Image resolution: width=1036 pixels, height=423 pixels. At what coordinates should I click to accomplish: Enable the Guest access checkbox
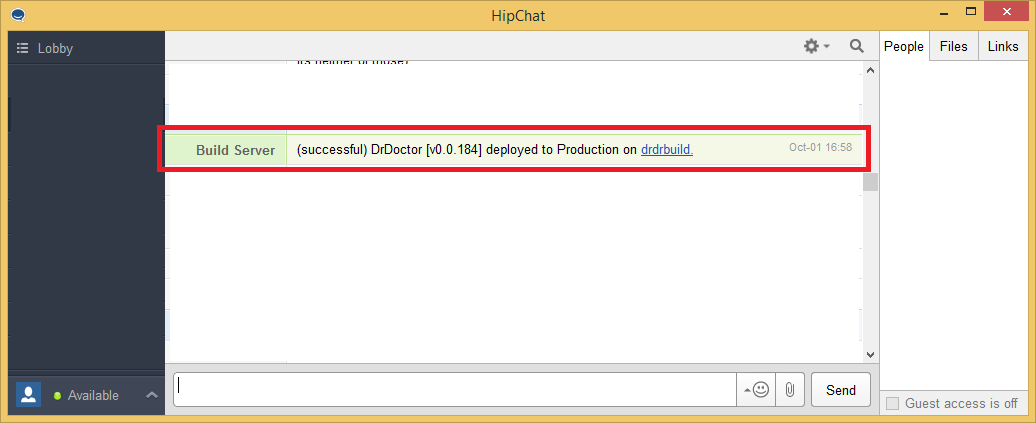point(893,404)
